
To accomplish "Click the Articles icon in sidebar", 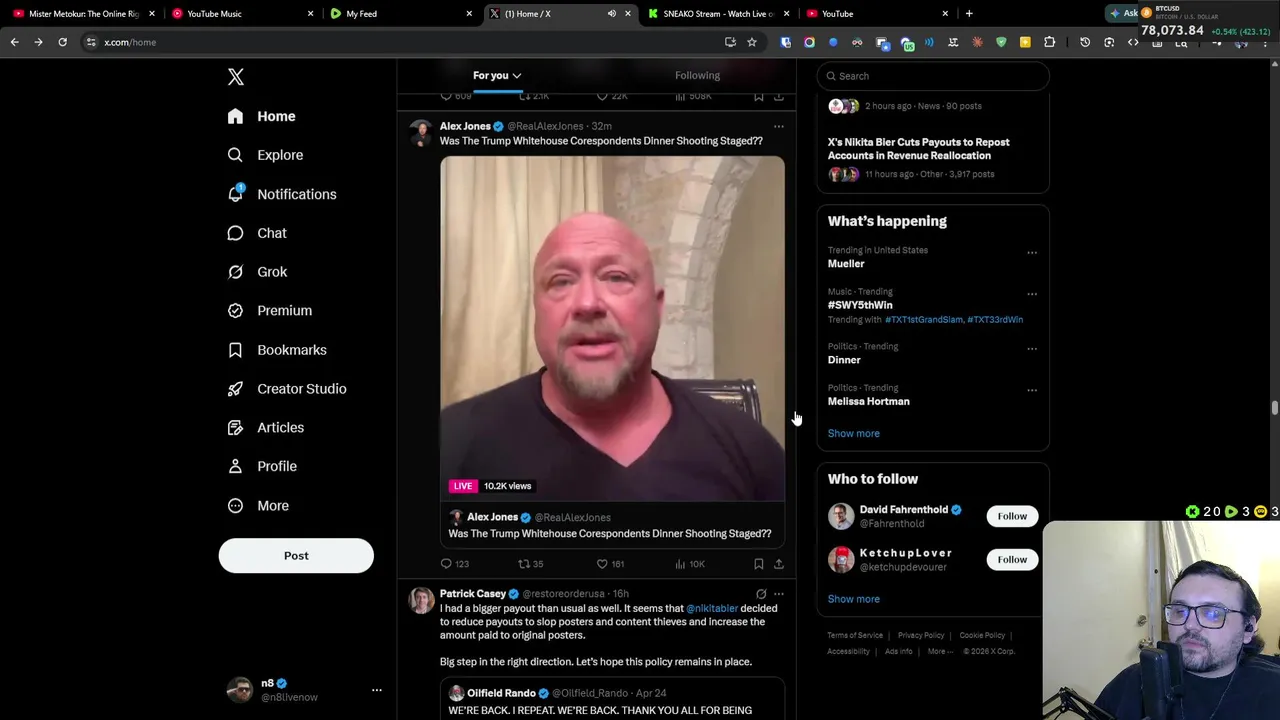I will (235, 427).
